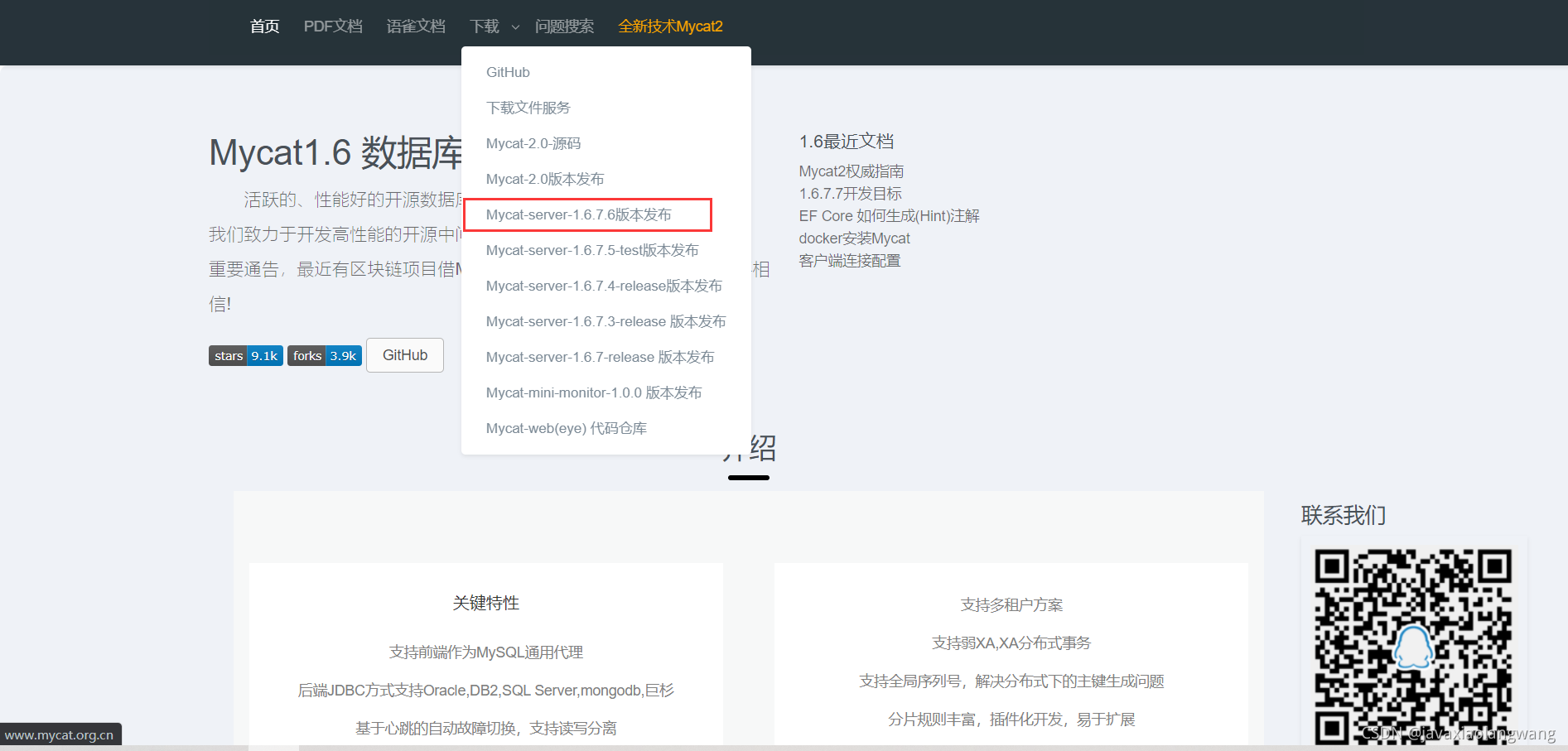Open the 1.6.7.7开发目标 document link
Image resolution: width=1568 pixels, height=751 pixels.
click(x=850, y=194)
